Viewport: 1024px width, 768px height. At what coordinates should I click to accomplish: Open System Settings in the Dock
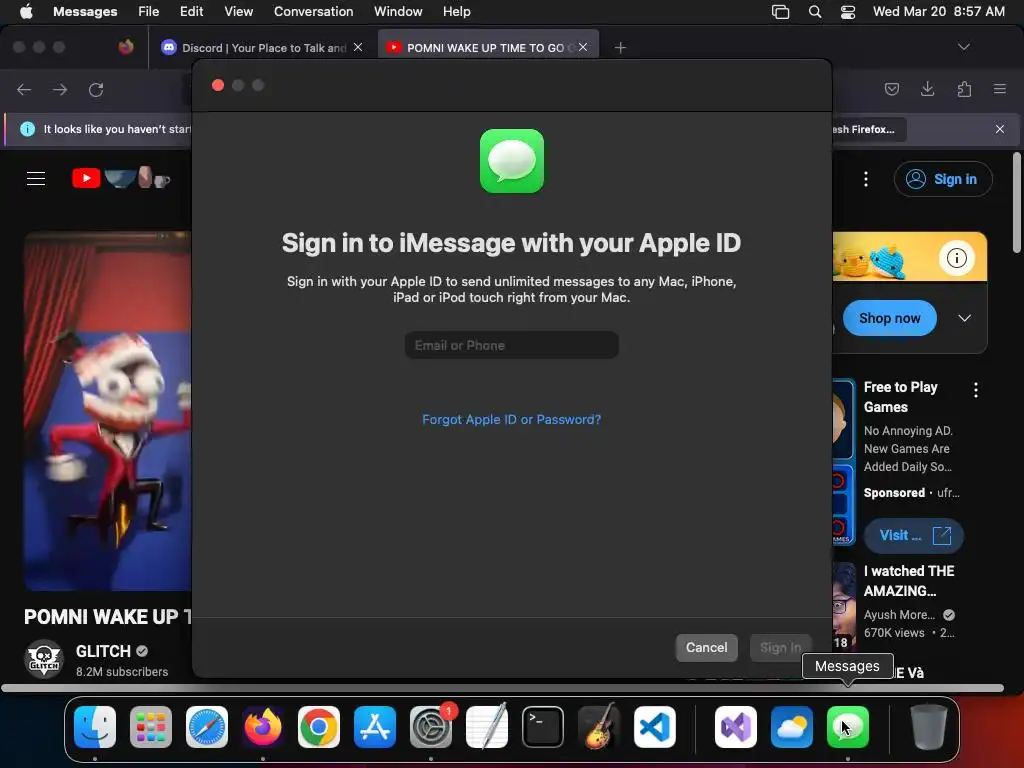[x=431, y=727]
